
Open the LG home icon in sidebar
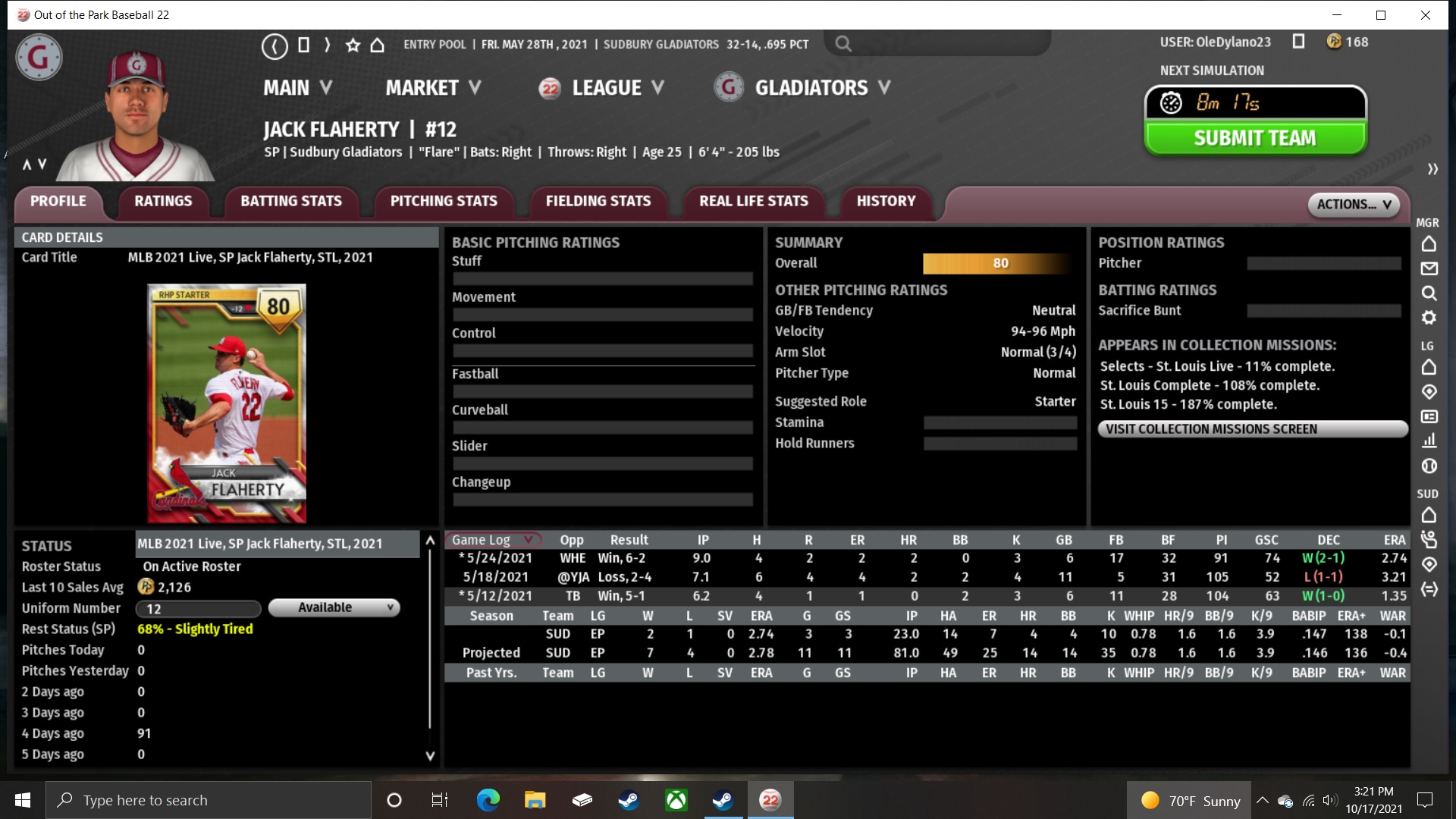1429,367
